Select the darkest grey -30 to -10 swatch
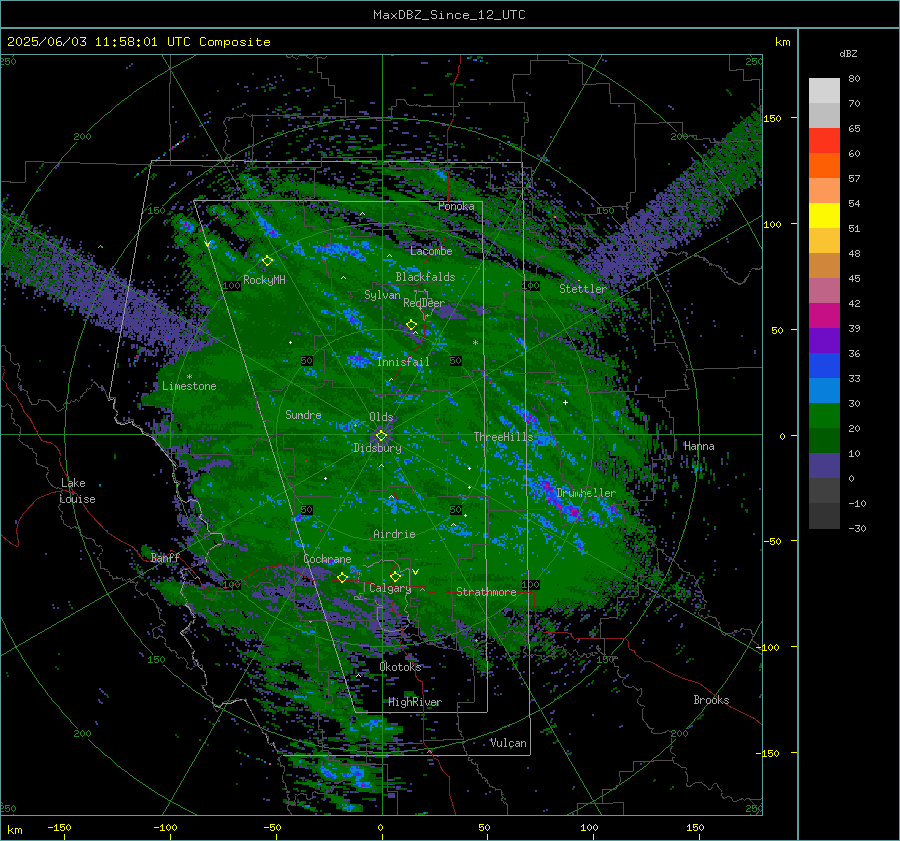The height and width of the screenshot is (841, 900). pyautogui.click(x=824, y=516)
